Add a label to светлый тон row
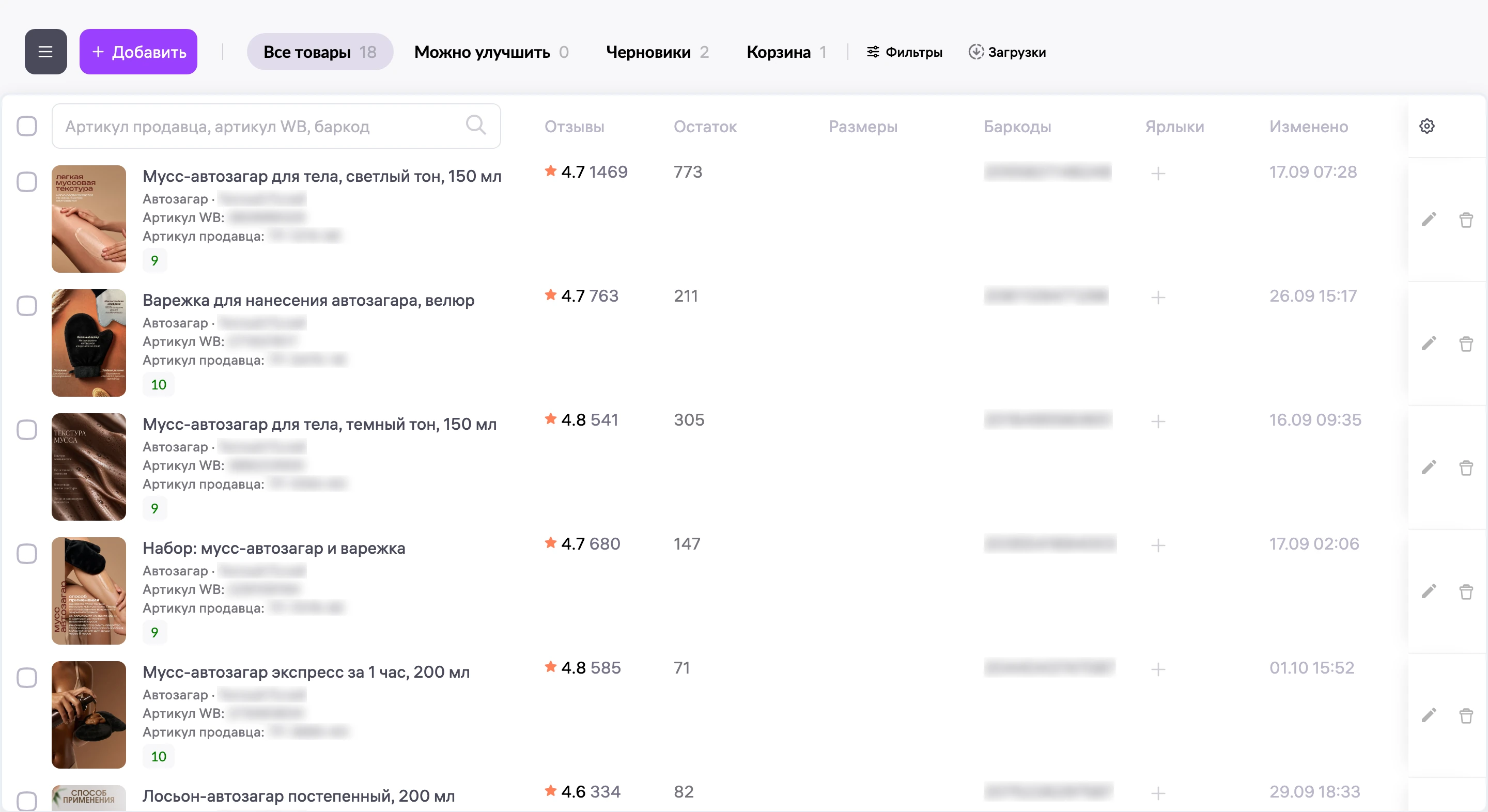The height and width of the screenshot is (812, 1488). (1158, 173)
